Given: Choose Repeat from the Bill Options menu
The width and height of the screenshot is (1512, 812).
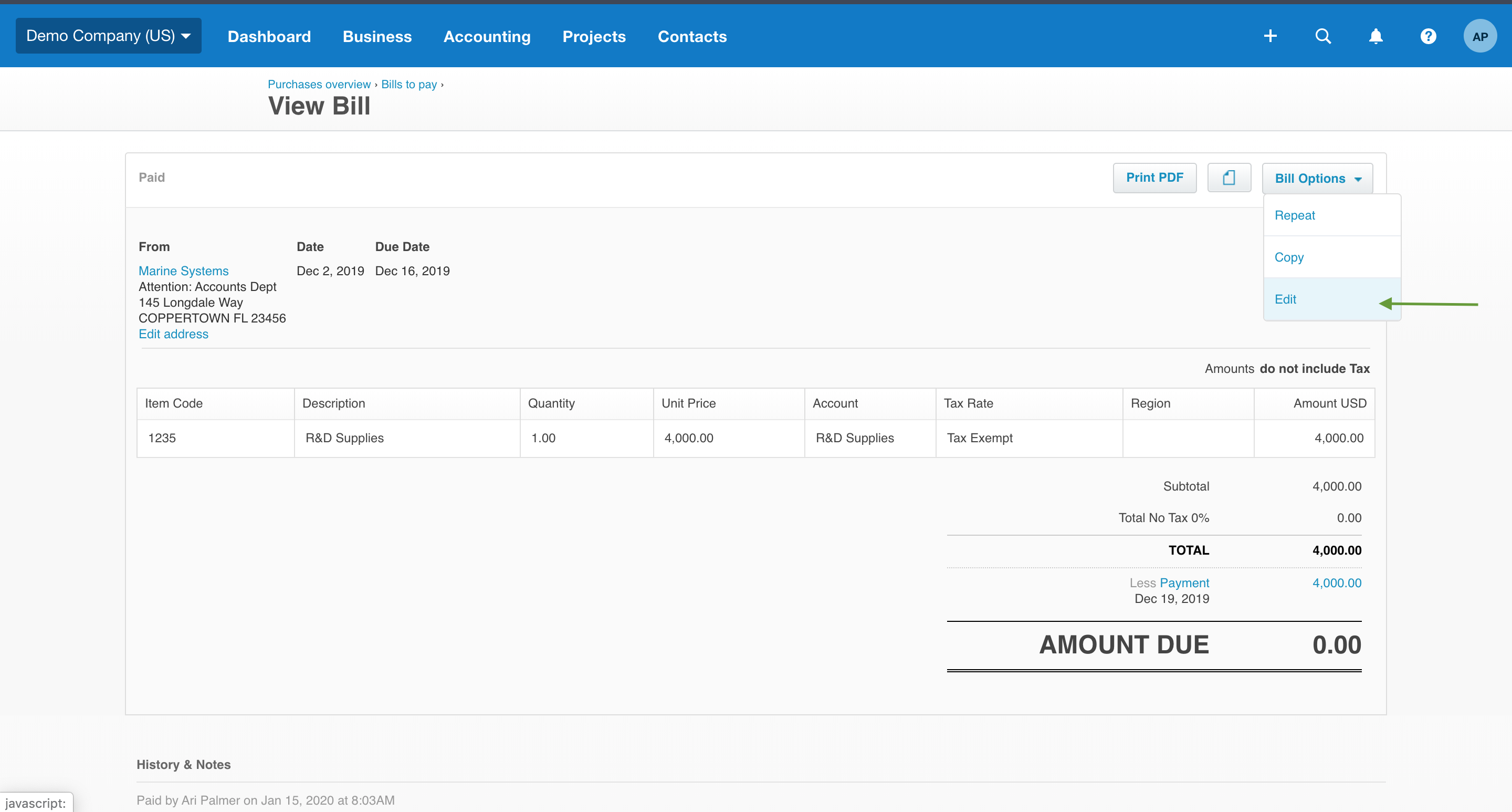Looking at the screenshot, I should [1295, 215].
